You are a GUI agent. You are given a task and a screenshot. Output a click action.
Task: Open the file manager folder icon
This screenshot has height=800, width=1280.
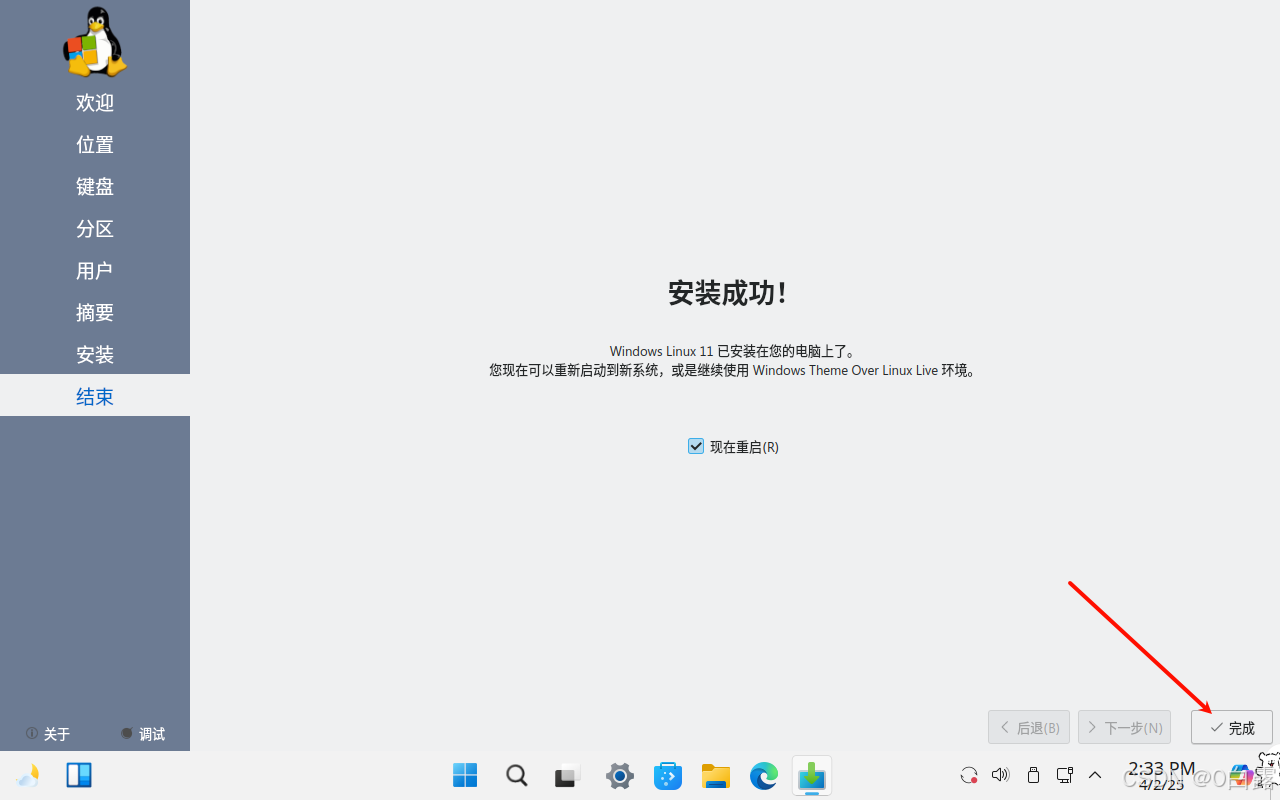[716, 775]
